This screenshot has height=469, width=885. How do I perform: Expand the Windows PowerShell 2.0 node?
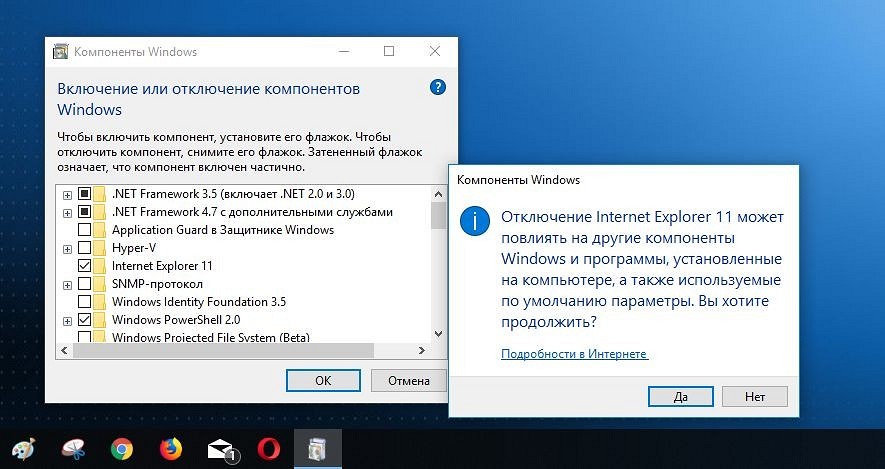pyautogui.click(x=67, y=321)
